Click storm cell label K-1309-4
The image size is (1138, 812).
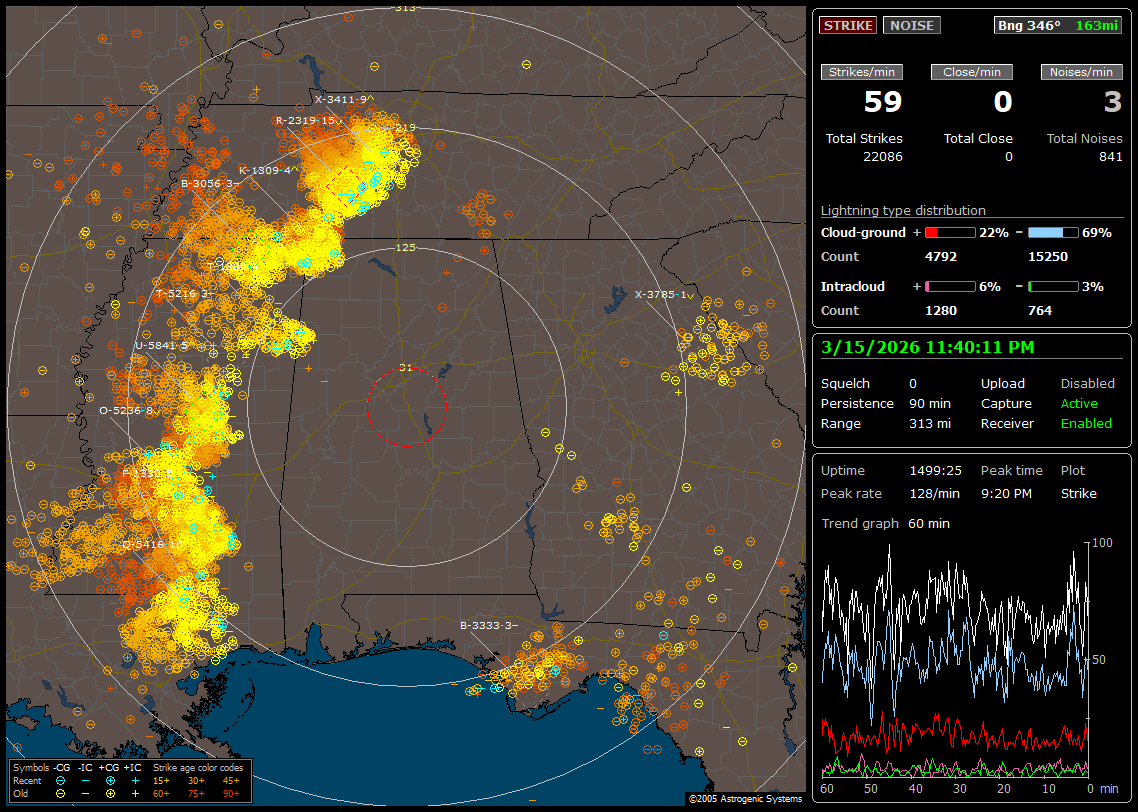[265, 170]
